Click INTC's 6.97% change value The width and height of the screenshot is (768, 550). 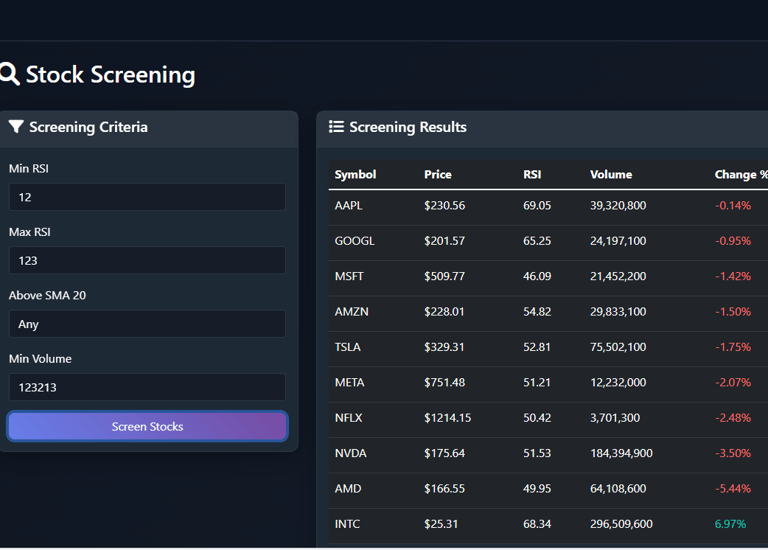730,524
